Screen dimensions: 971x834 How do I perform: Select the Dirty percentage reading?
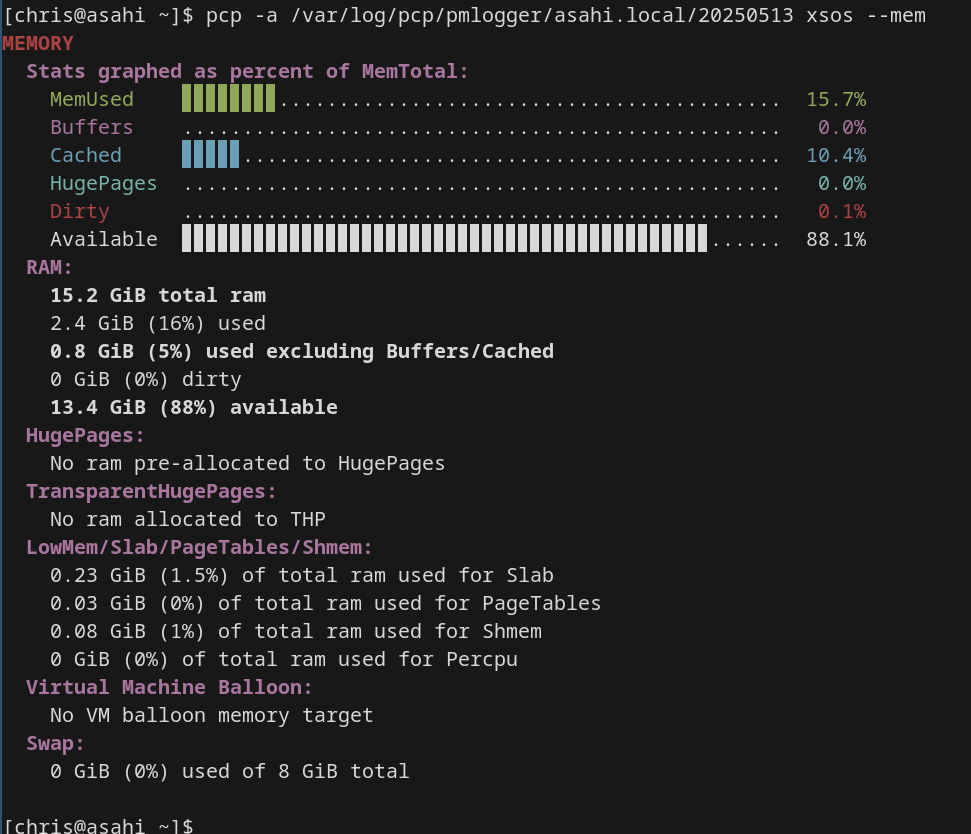pos(840,211)
